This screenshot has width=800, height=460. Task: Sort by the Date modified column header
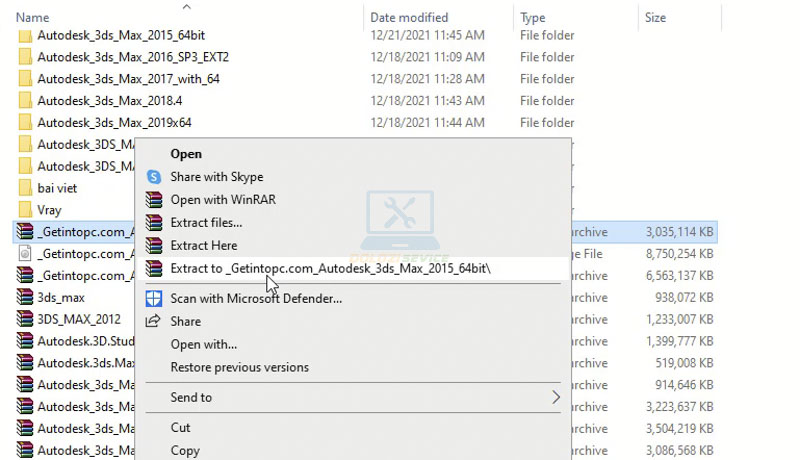click(409, 18)
